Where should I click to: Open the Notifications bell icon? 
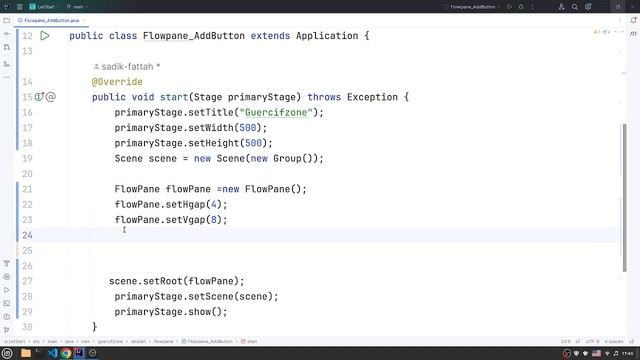pos(633,20)
